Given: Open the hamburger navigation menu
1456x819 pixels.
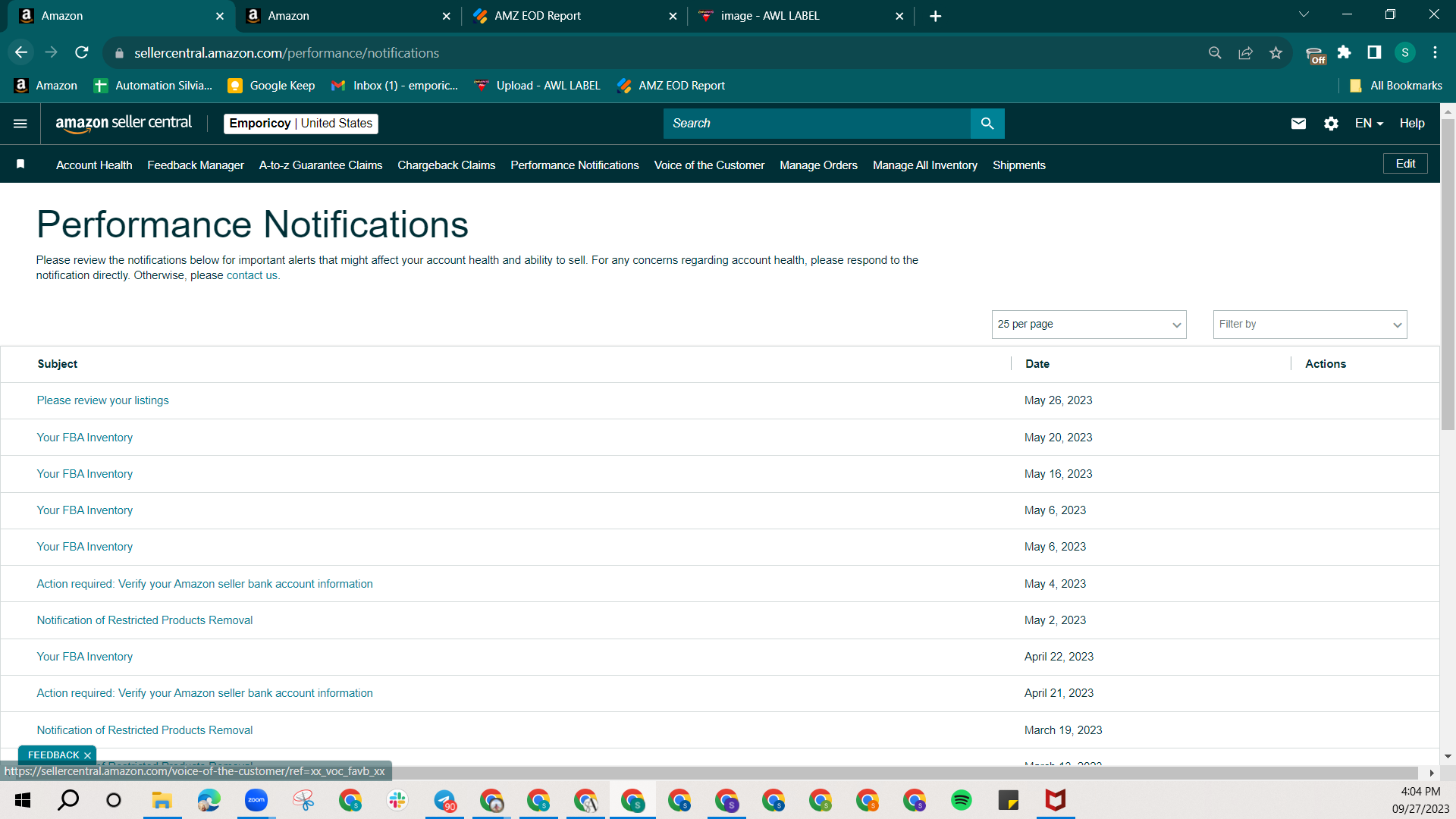Looking at the screenshot, I should tap(20, 124).
